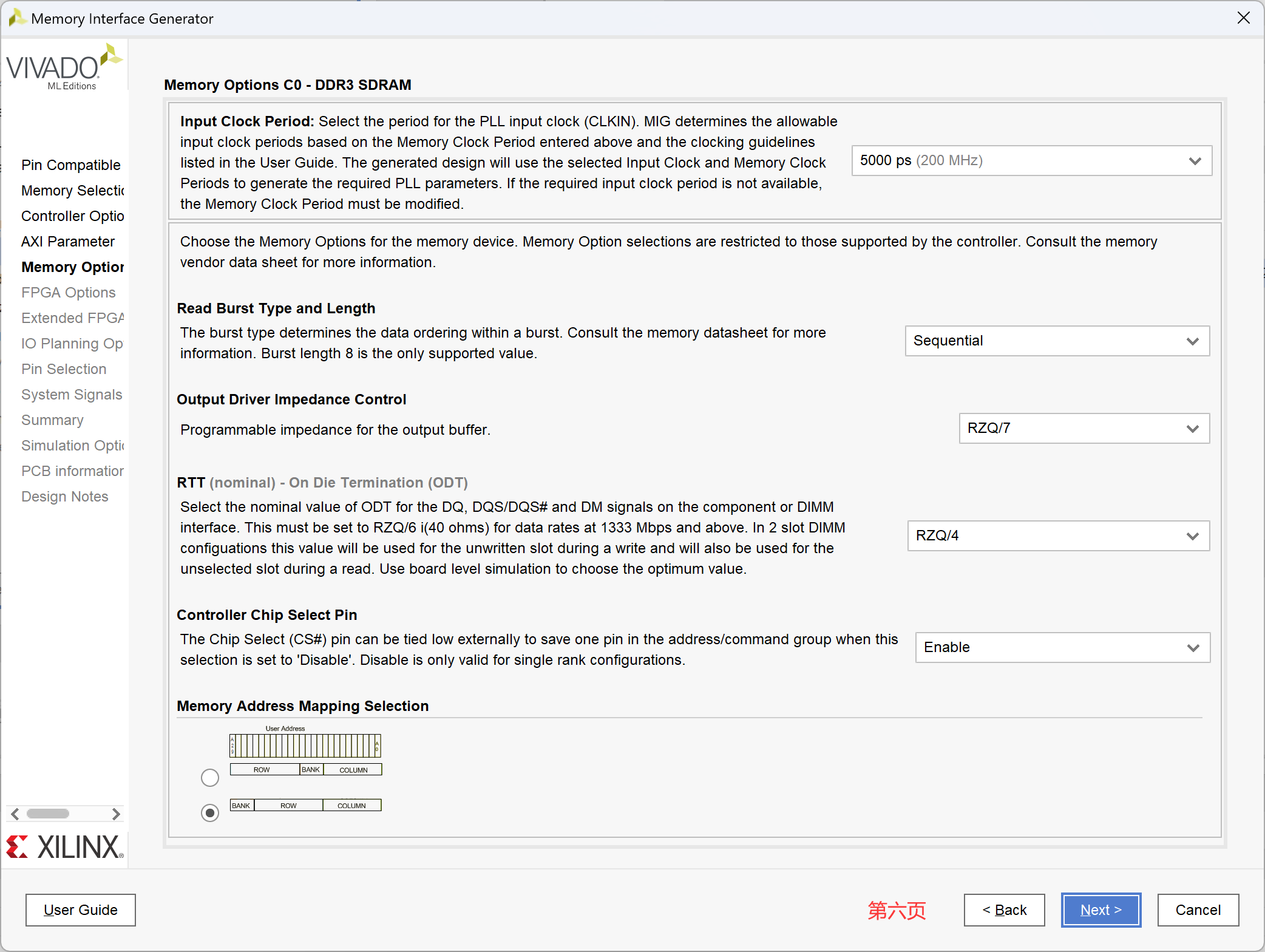Click sidebar scroll right arrow
1265x952 pixels.
tap(116, 814)
